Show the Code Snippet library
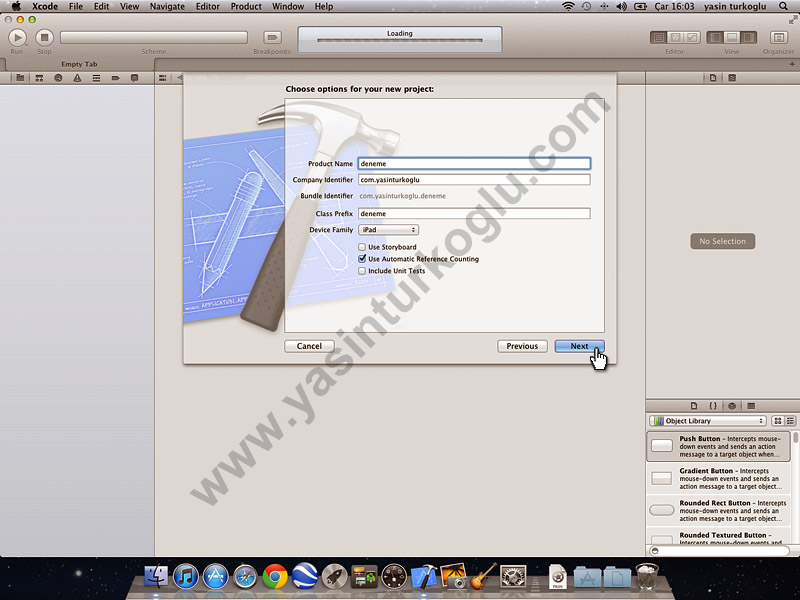800x600 pixels. [x=713, y=406]
